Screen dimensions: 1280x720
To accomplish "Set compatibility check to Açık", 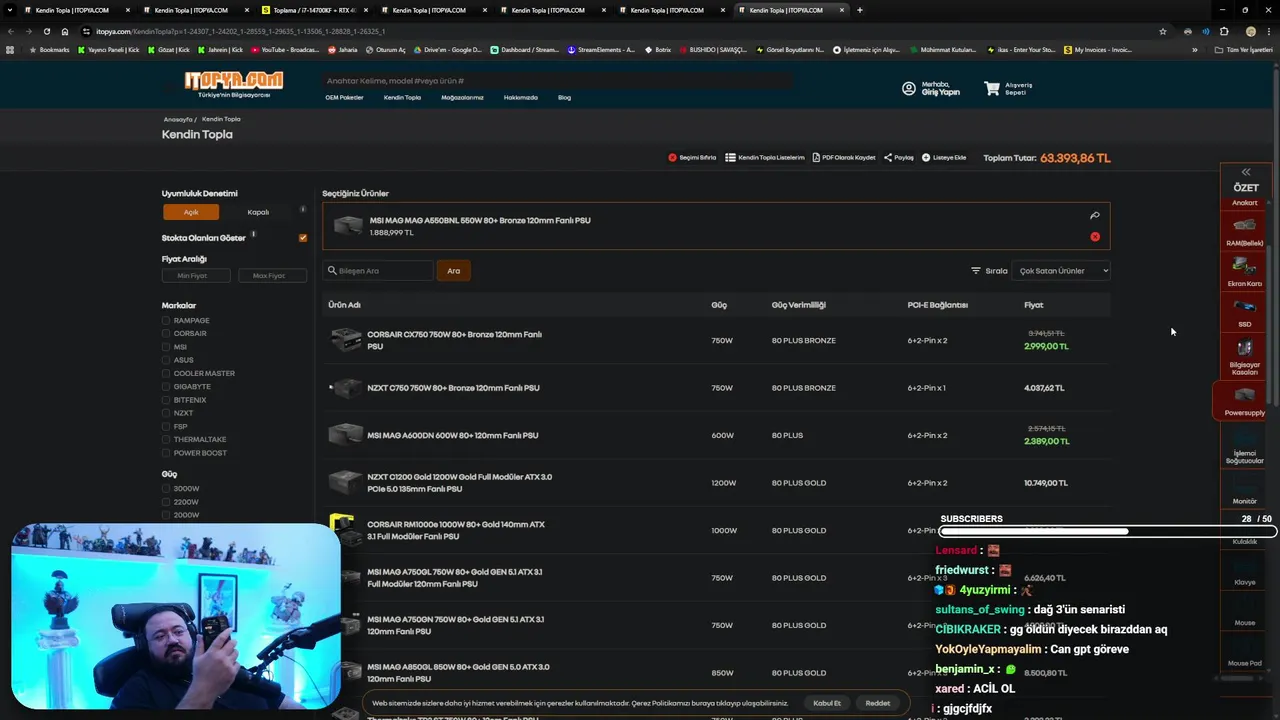I will click(x=191, y=212).
